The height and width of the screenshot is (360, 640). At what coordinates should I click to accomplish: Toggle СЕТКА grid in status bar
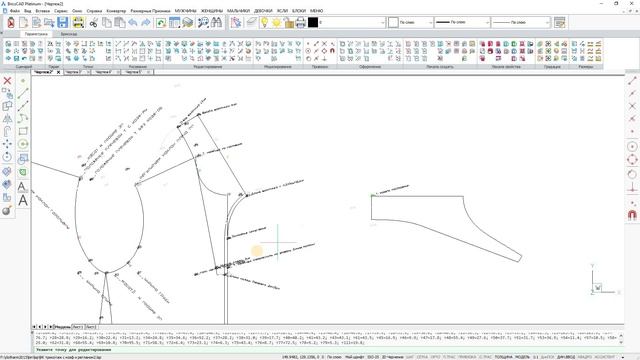[x=422, y=357]
